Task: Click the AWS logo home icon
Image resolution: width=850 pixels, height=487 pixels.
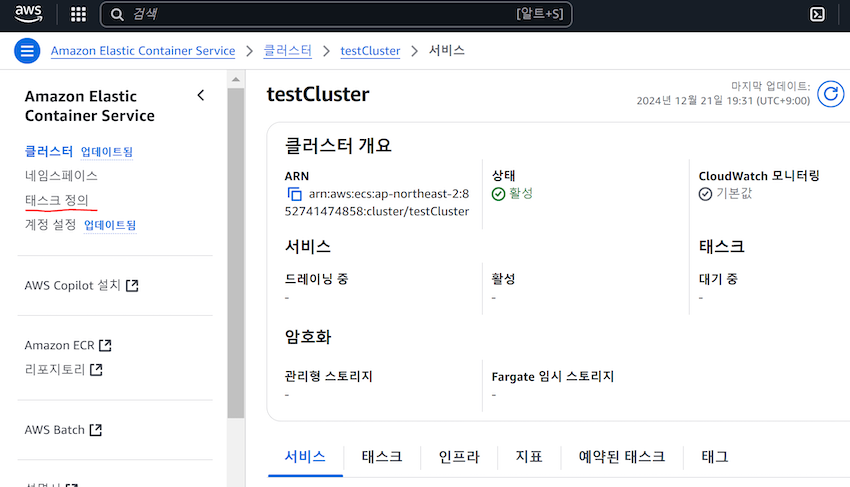Action: 28,14
